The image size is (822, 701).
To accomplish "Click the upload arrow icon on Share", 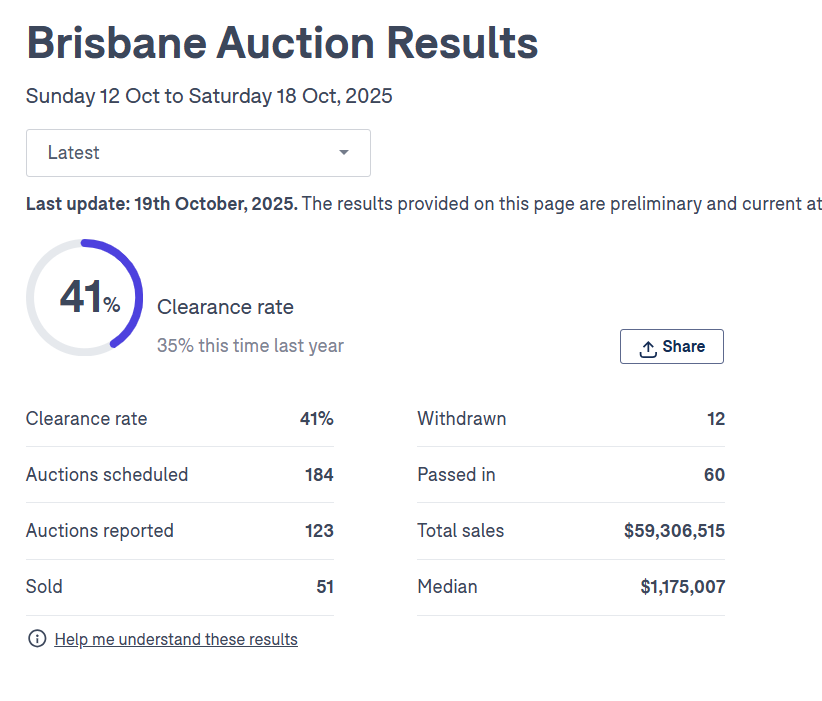I will [648, 347].
